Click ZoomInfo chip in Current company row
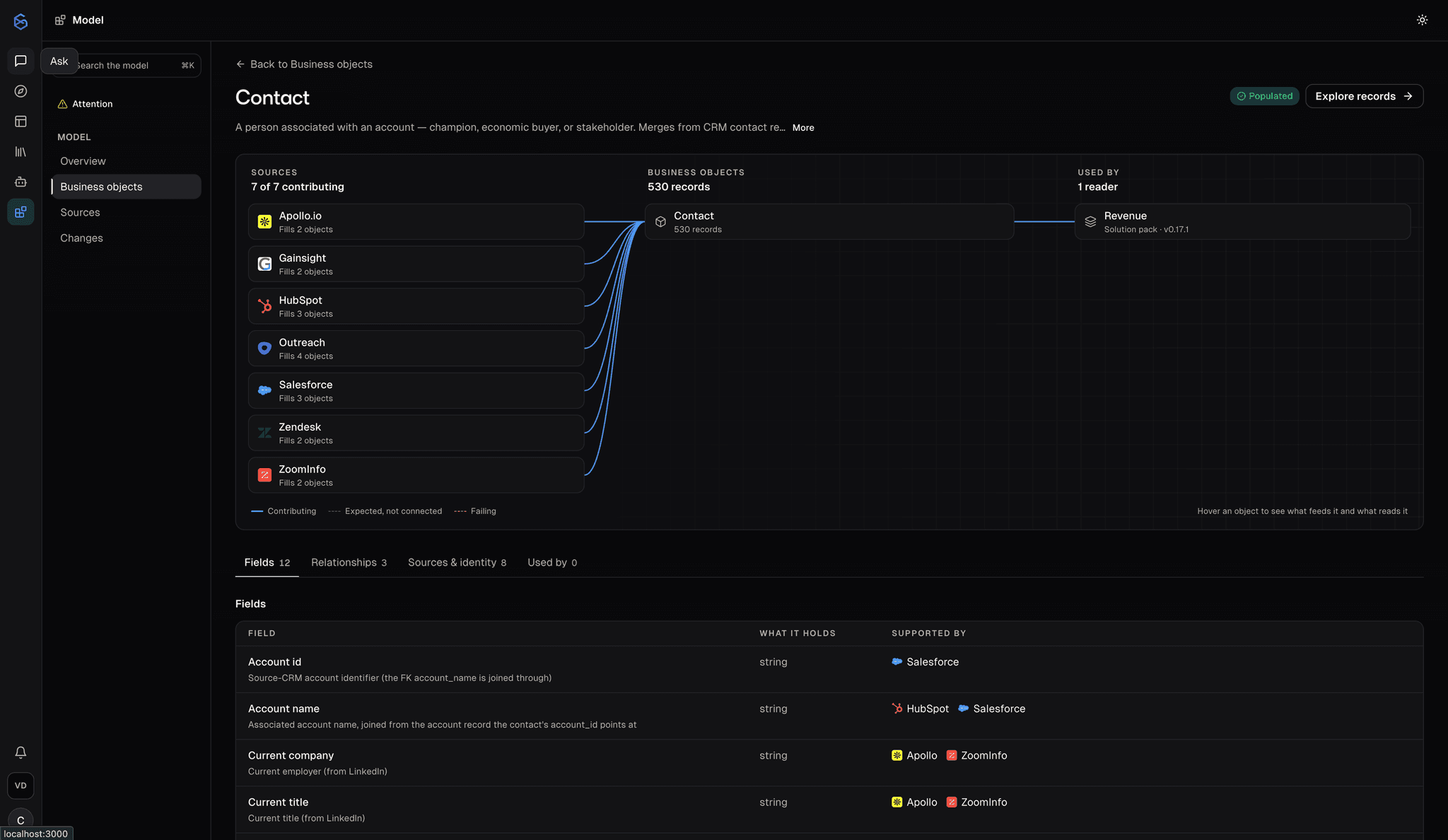Viewport: 1448px width, 840px height. (x=976, y=756)
